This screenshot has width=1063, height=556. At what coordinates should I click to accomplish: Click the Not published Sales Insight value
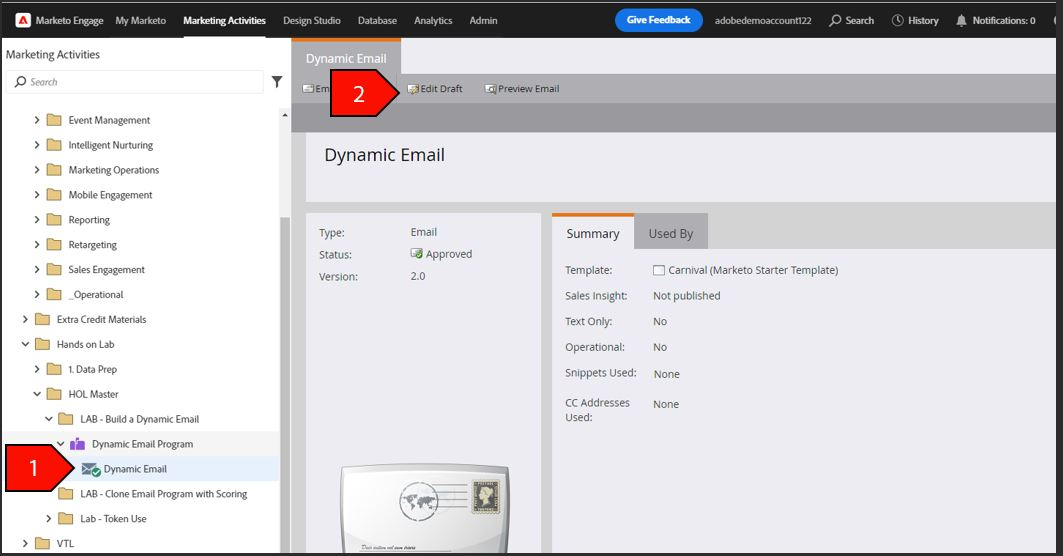[687, 296]
